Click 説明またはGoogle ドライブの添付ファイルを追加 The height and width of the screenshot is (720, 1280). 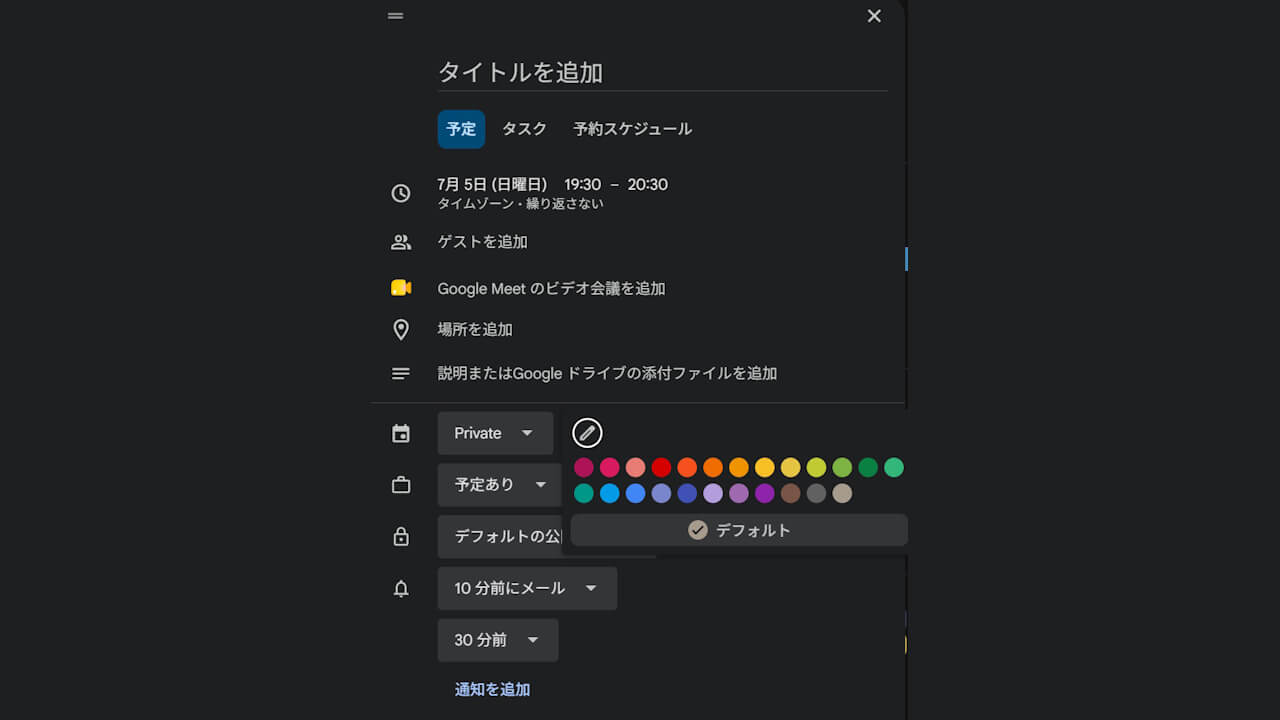click(607, 373)
